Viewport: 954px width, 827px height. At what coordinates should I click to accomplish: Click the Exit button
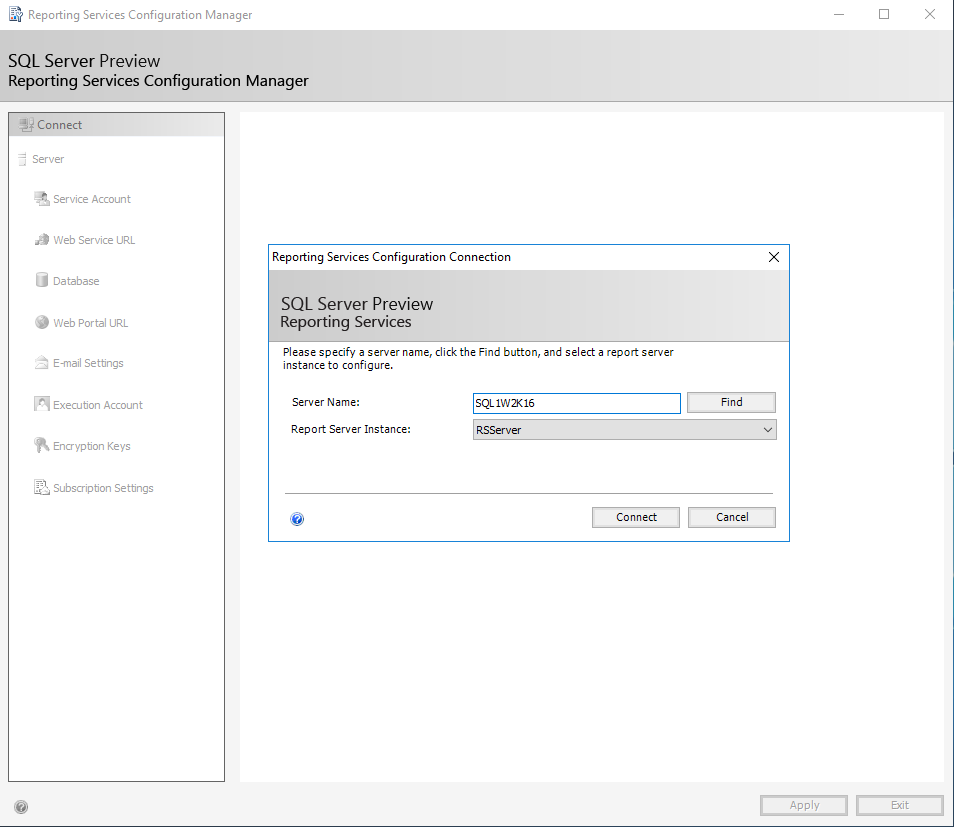[900, 805]
